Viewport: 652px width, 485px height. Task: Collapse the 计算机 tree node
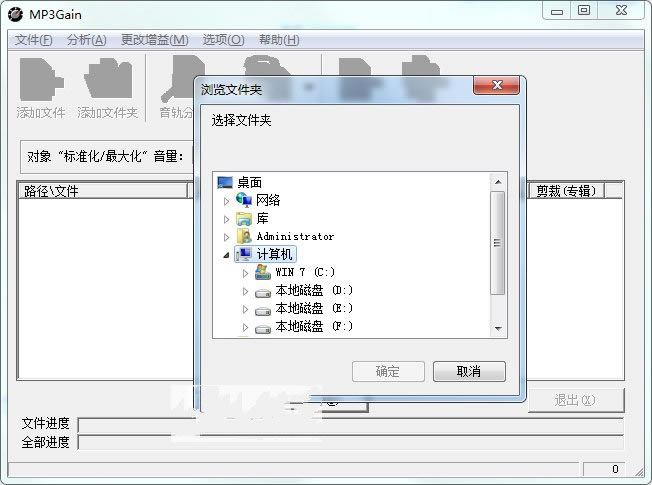click(226, 255)
